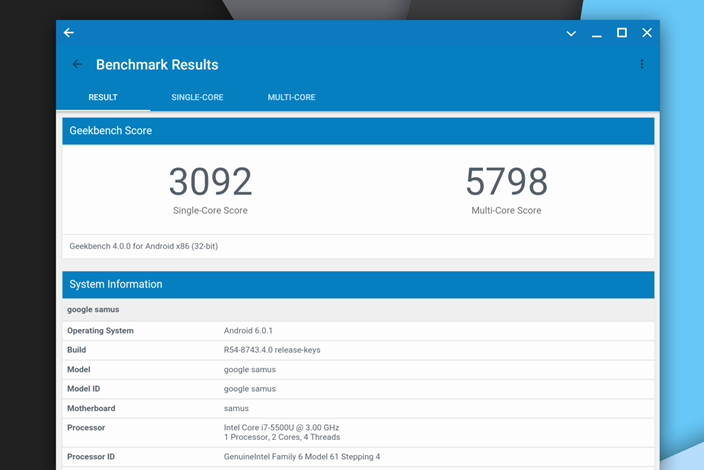The height and width of the screenshot is (470, 704).
Task: Switch to the RESULT tab
Action: 103,97
